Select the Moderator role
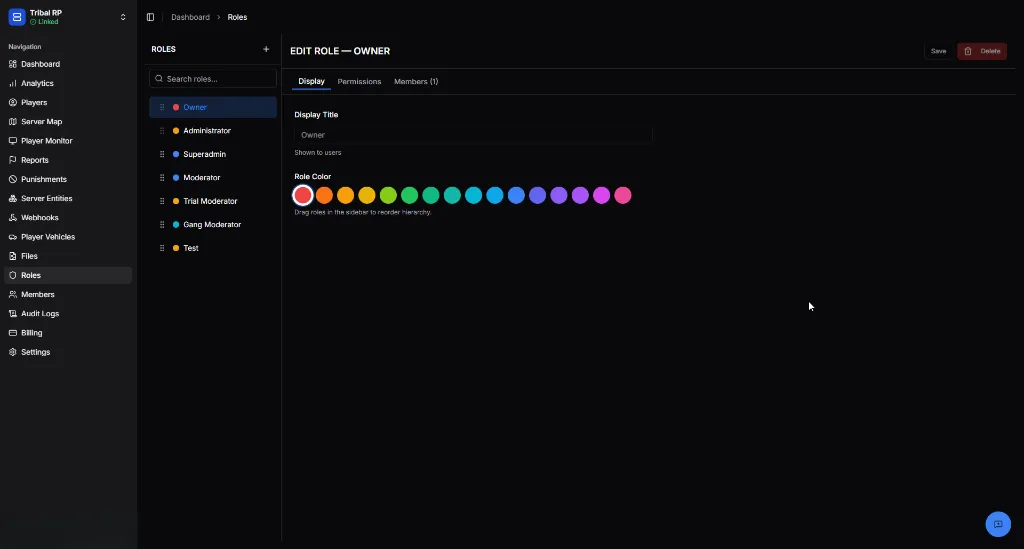Screen dimensions: 1024x549 [x=213, y=178]
